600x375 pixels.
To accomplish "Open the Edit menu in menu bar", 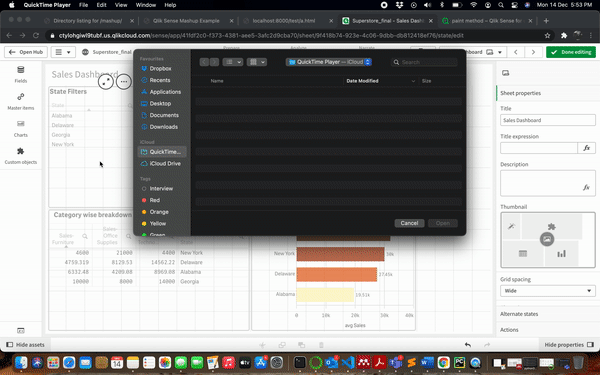I will tap(101, 5).
